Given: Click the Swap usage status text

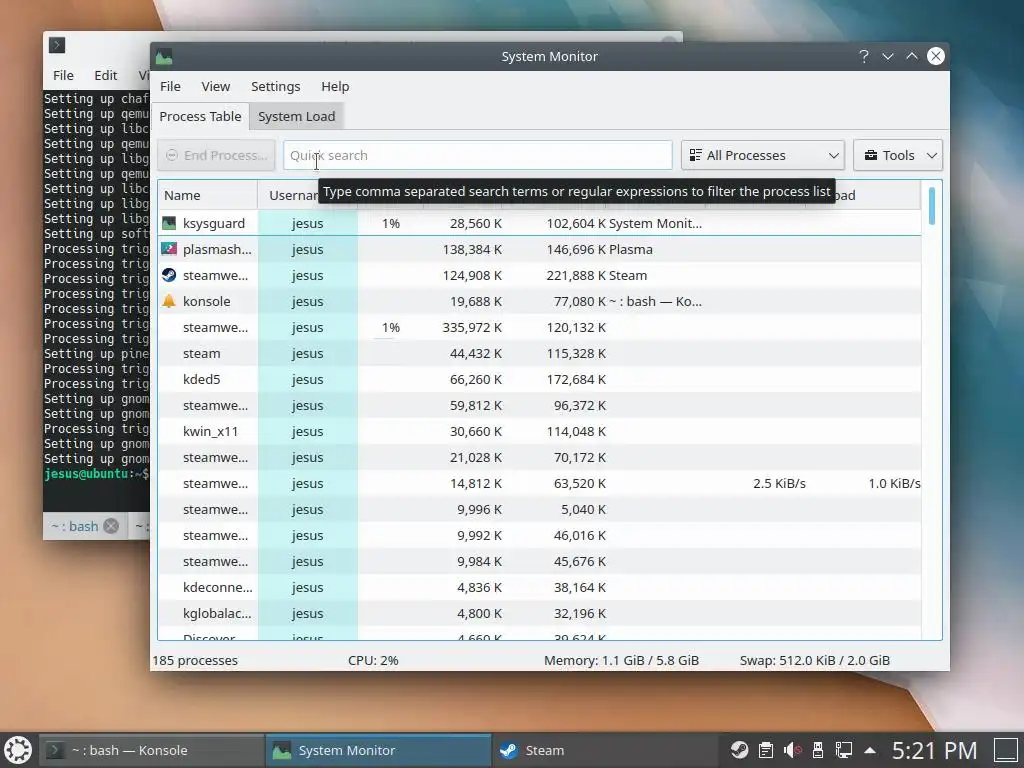Looking at the screenshot, I should click(815, 660).
